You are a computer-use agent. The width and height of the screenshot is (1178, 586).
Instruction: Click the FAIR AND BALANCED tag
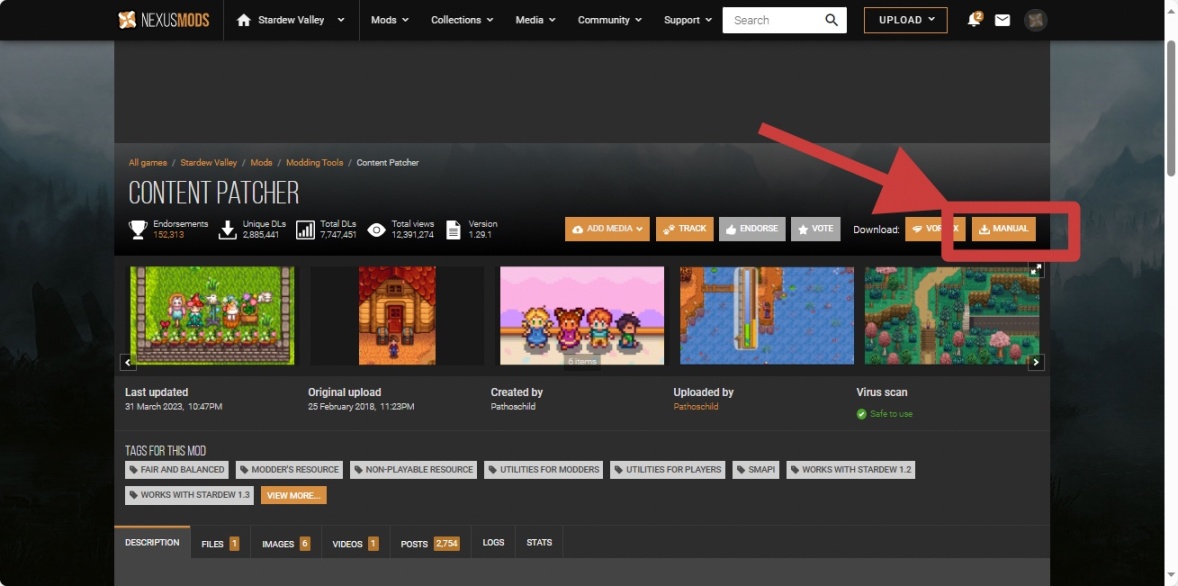click(177, 470)
